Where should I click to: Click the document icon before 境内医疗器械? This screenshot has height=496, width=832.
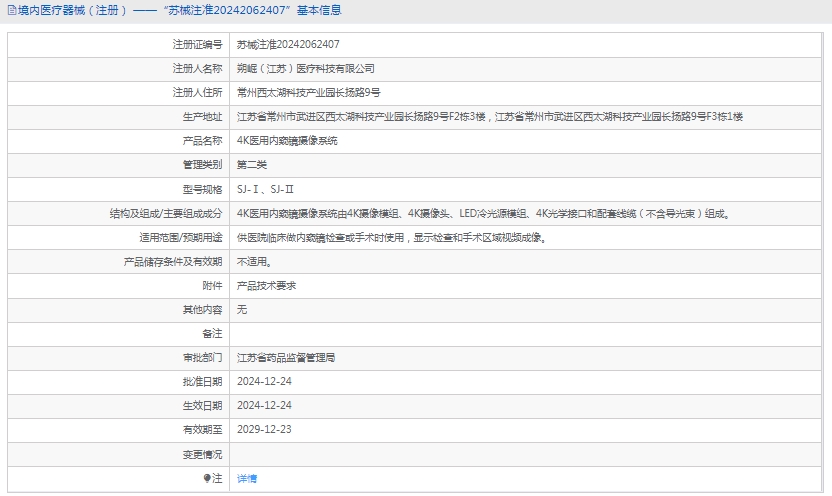[10, 11]
